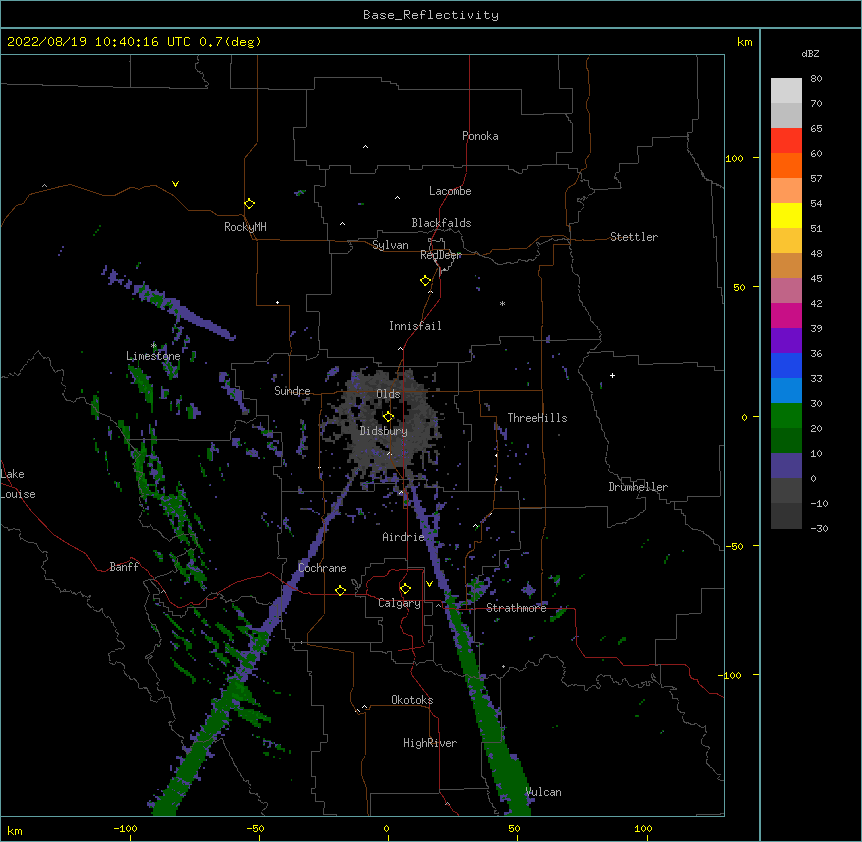
Task: Click the yellow diamond between Olds and Didsbury
Action: pos(388,417)
